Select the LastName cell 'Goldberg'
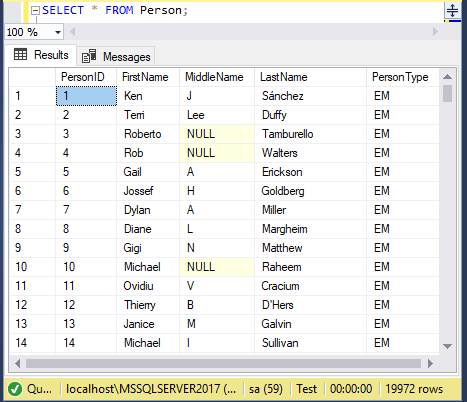Viewport: 467px width, 402px height. click(310, 191)
